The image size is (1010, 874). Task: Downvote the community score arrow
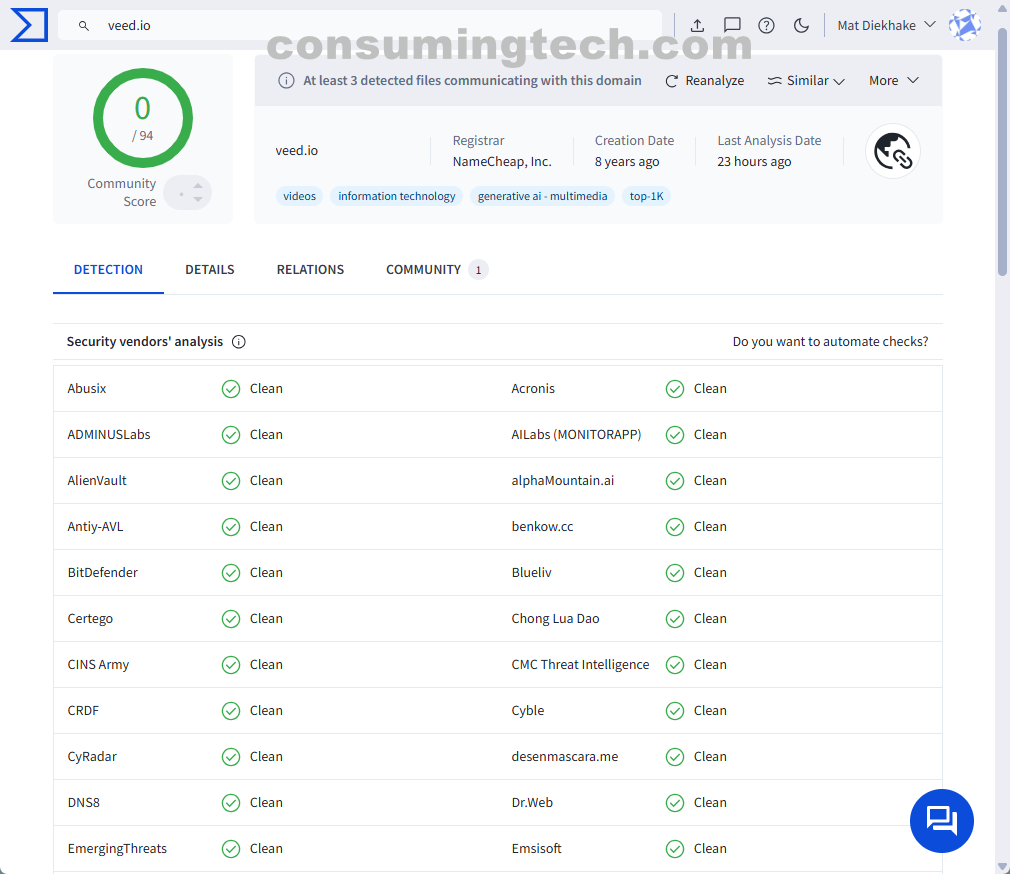click(198, 200)
